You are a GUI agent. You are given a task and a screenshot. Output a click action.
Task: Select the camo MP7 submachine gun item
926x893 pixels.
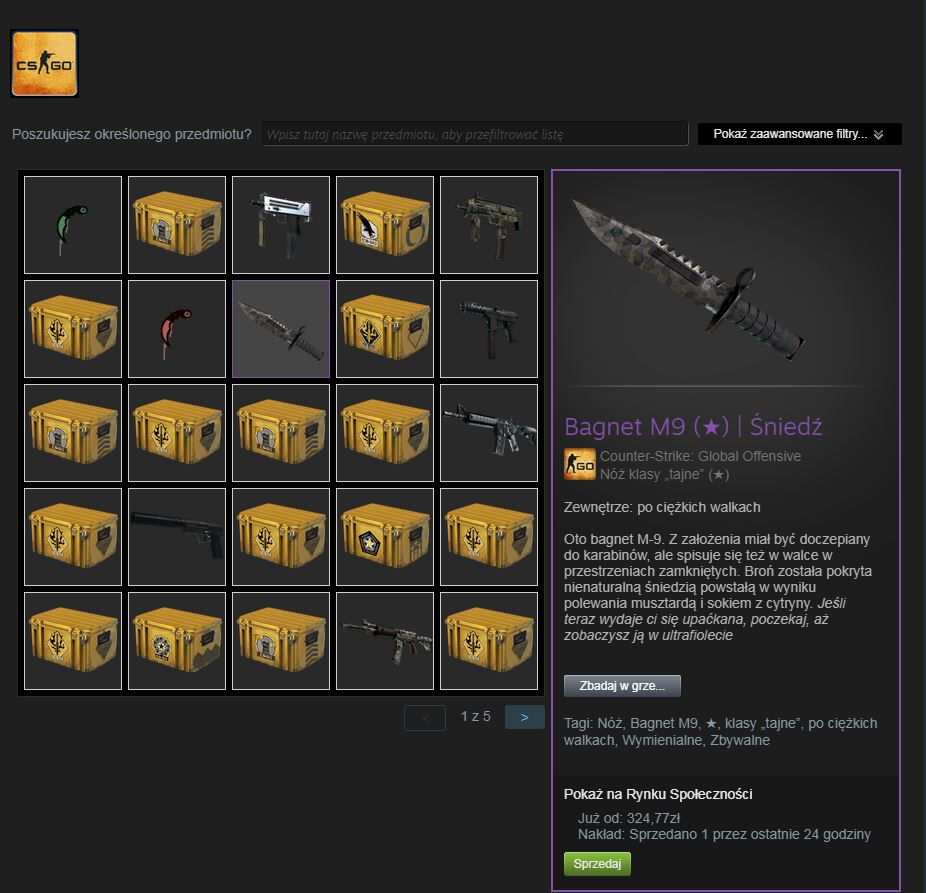coord(488,225)
